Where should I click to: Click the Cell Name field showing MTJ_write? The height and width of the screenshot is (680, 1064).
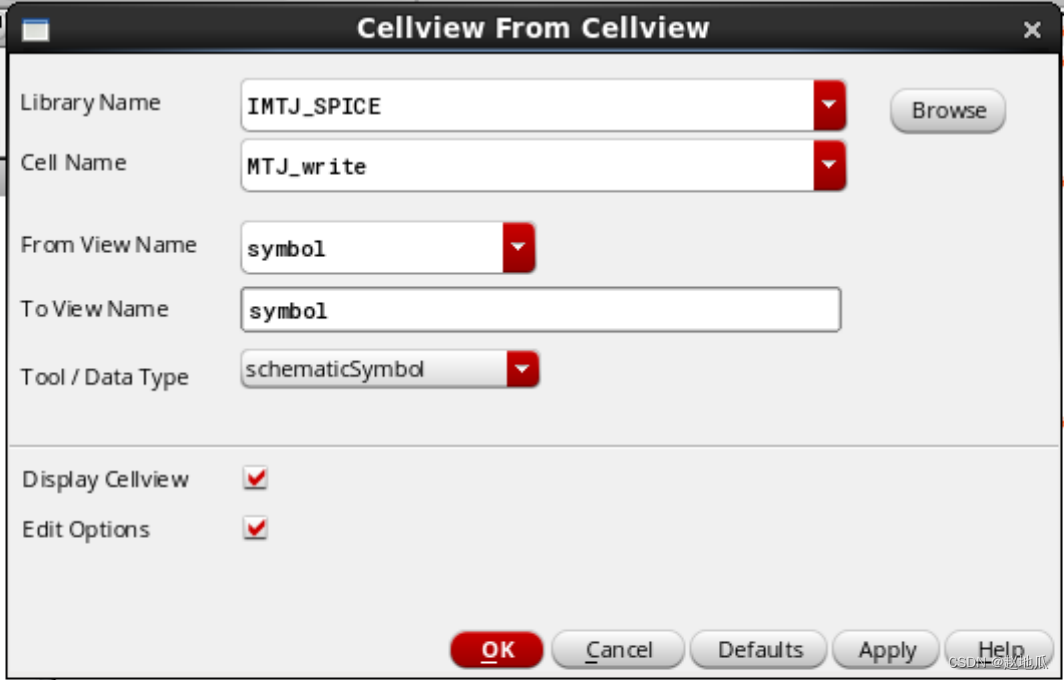tap(527, 166)
